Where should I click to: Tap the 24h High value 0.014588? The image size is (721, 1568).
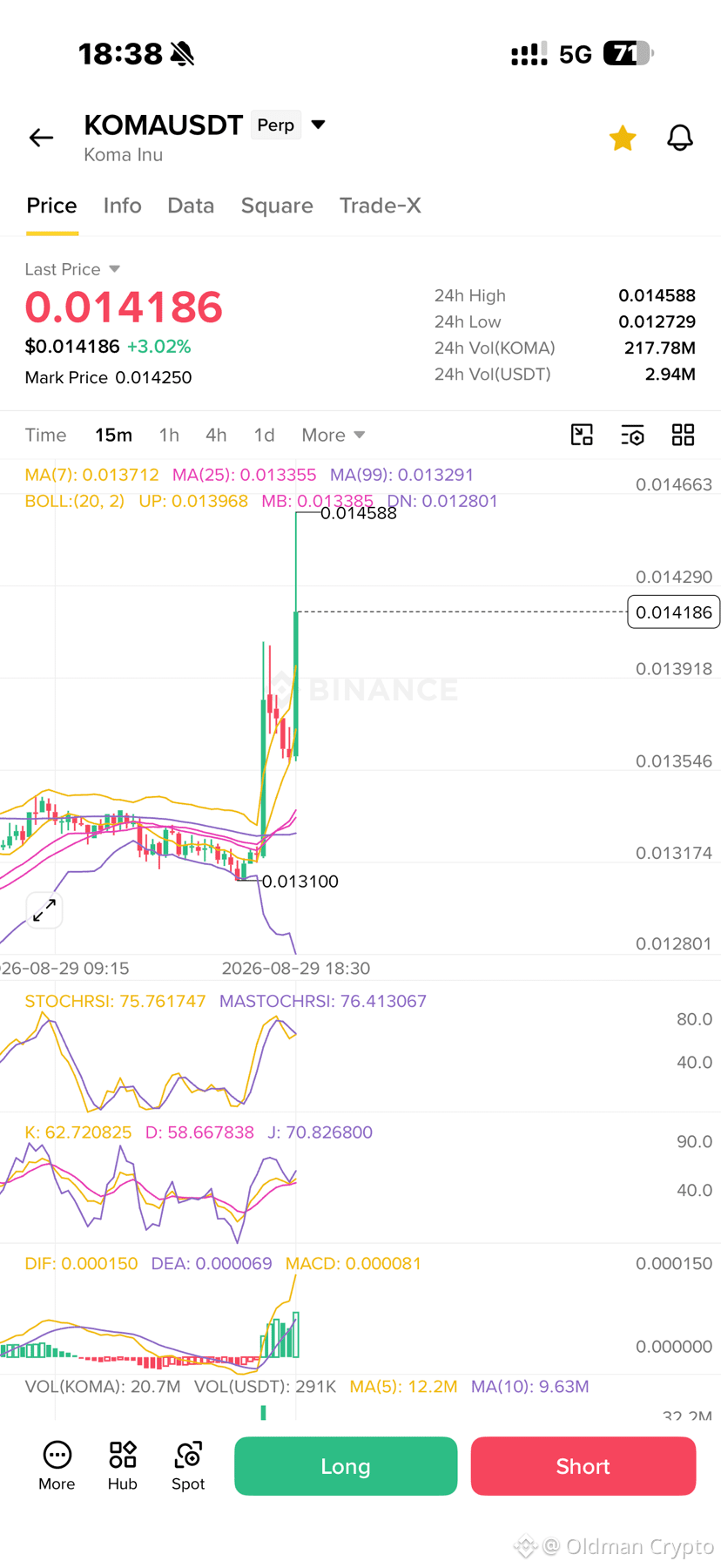[657, 295]
